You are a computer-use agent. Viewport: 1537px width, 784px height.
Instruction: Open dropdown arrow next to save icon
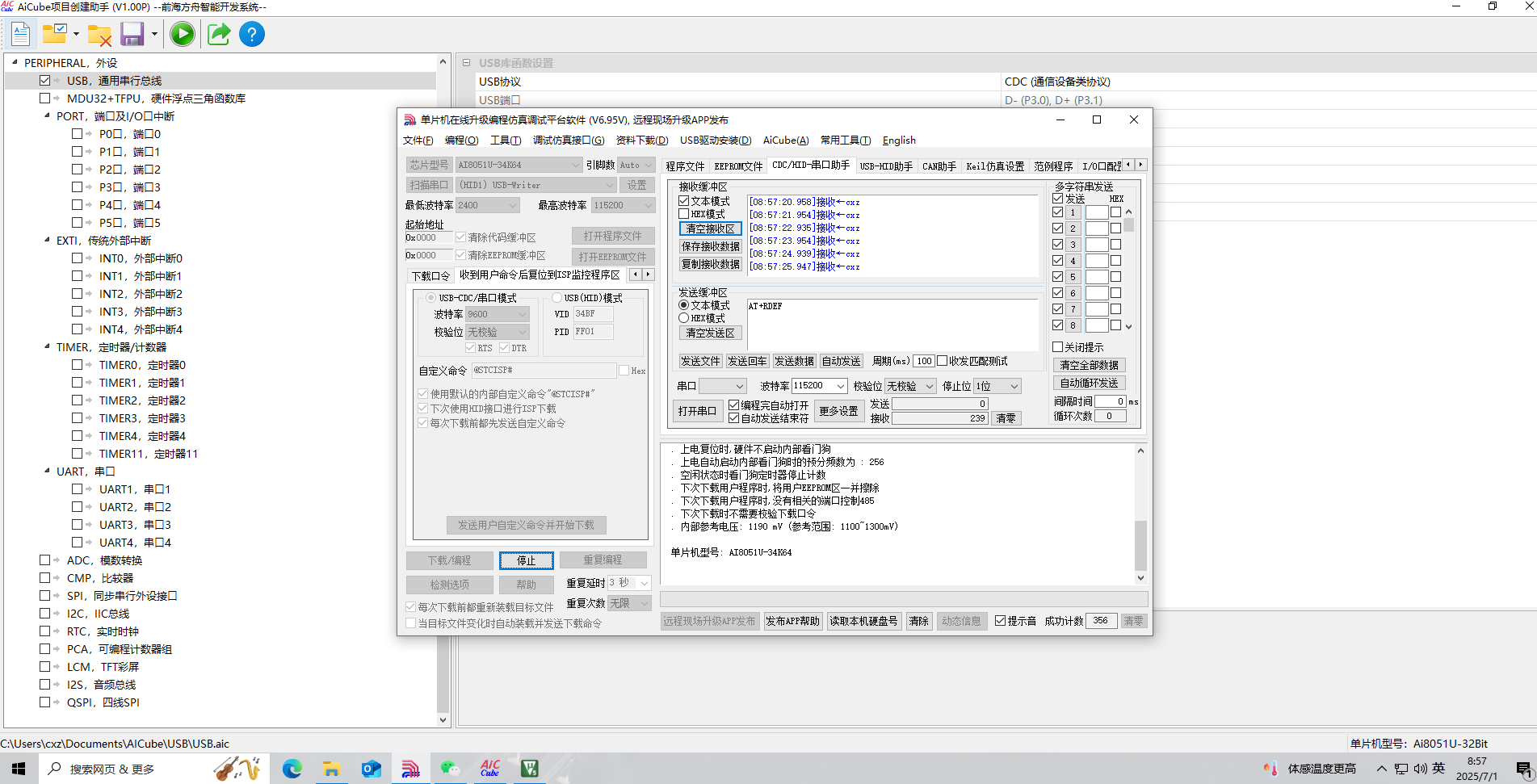tap(153, 34)
